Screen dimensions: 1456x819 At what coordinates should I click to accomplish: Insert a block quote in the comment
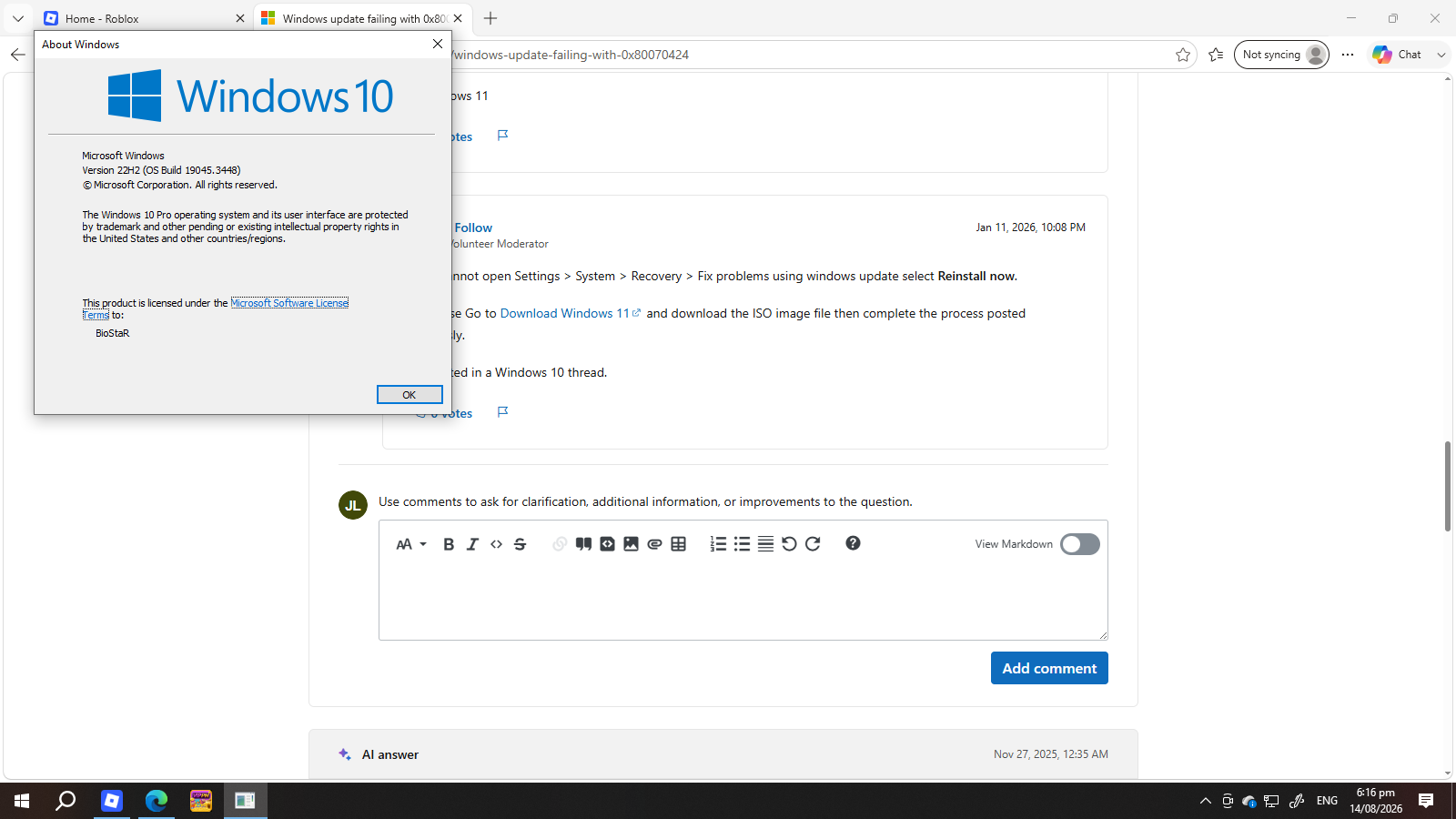coord(583,544)
